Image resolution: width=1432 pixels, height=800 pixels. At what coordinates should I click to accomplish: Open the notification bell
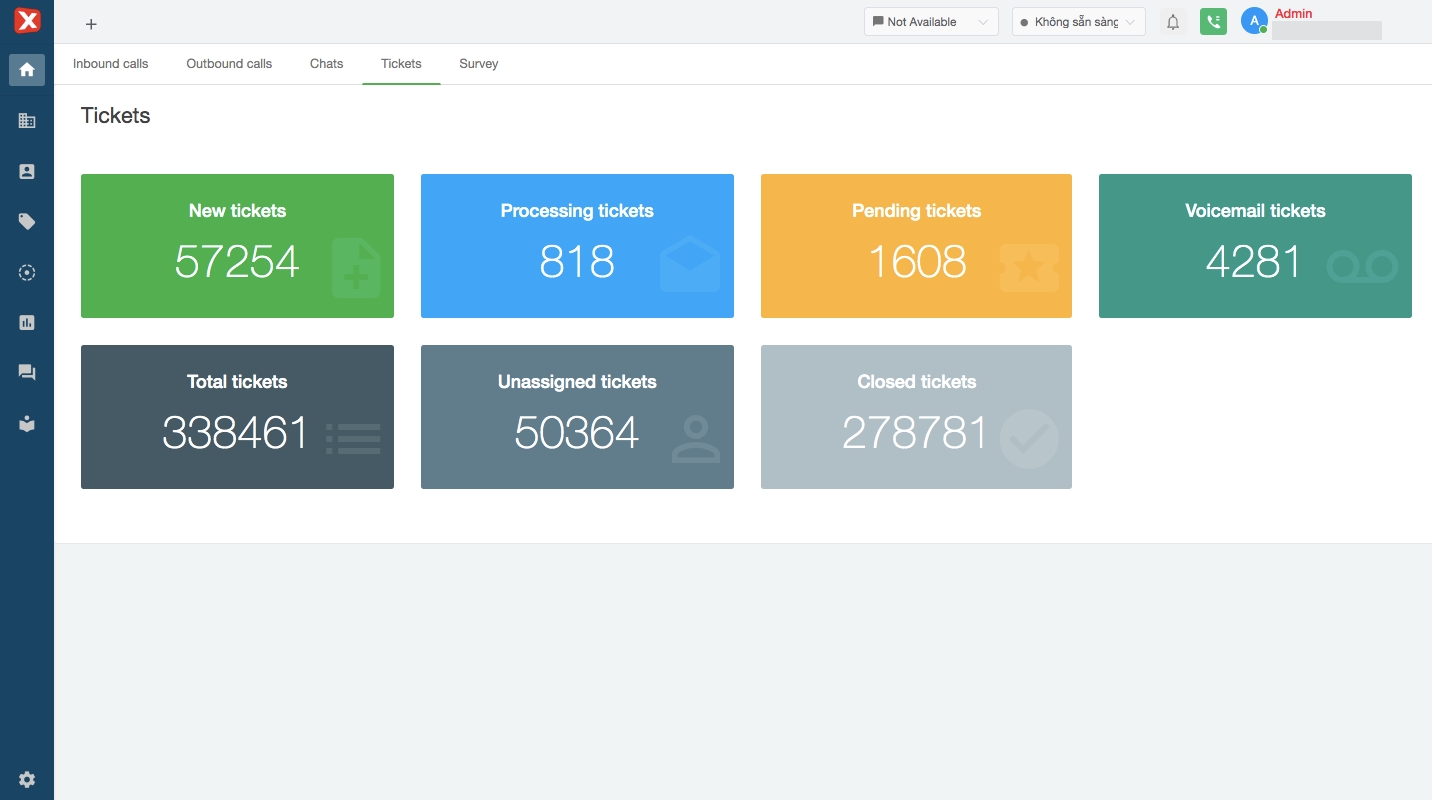point(1173,22)
